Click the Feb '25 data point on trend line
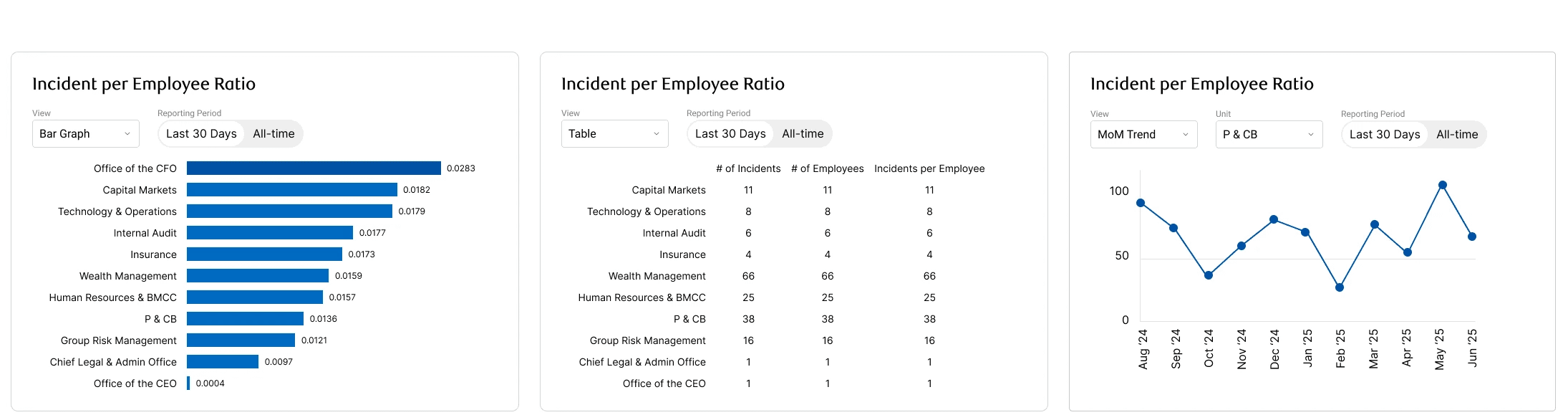 pos(1340,287)
